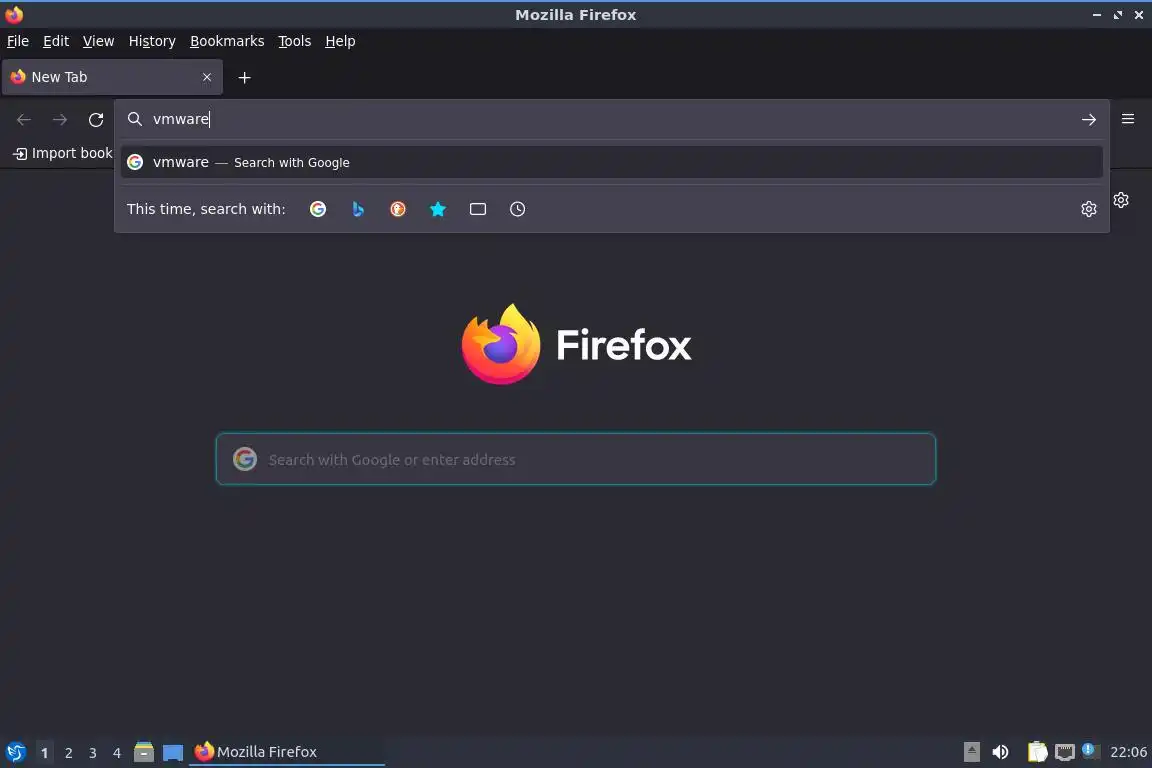The height and width of the screenshot is (768, 1152).
Task: Go back one page
Action: [x=24, y=119]
